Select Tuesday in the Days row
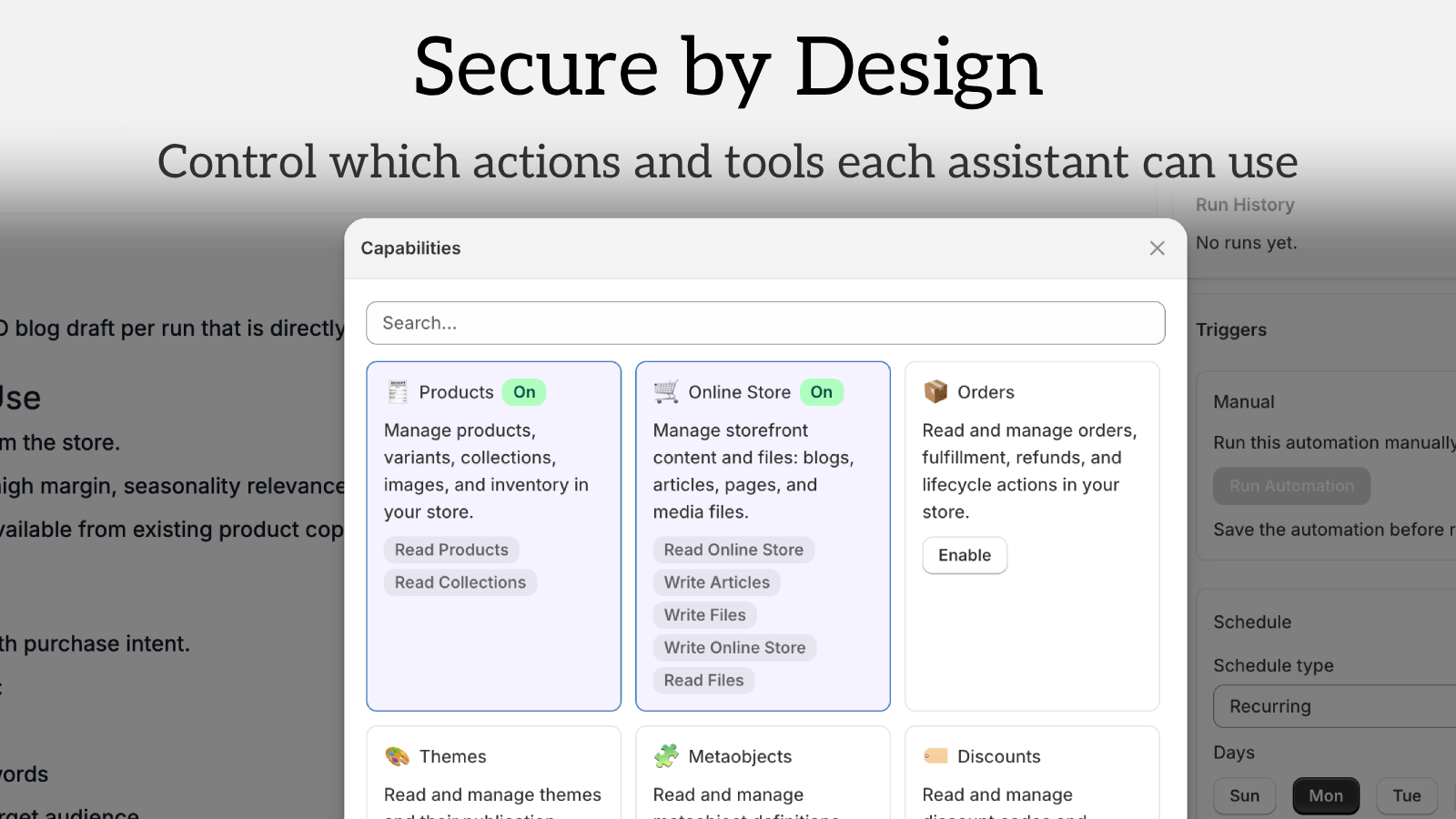 coord(1407,795)
